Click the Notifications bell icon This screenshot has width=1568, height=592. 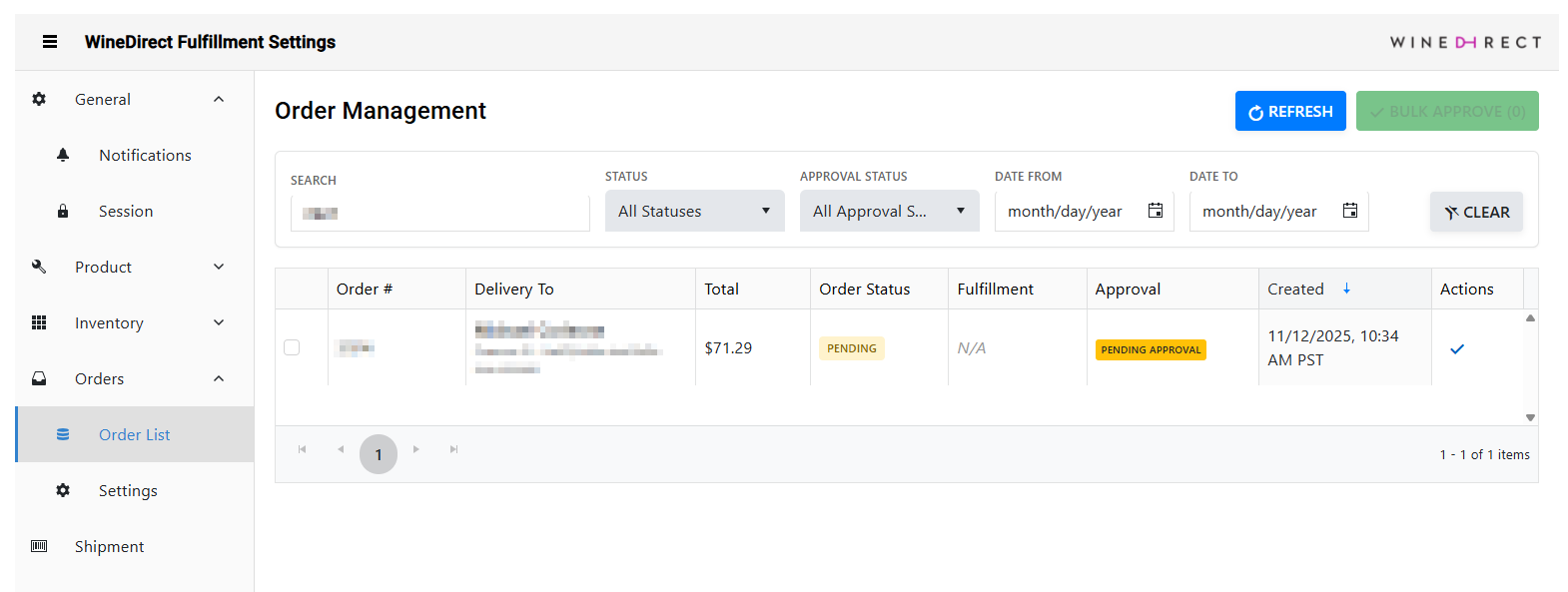click(63, 155)
